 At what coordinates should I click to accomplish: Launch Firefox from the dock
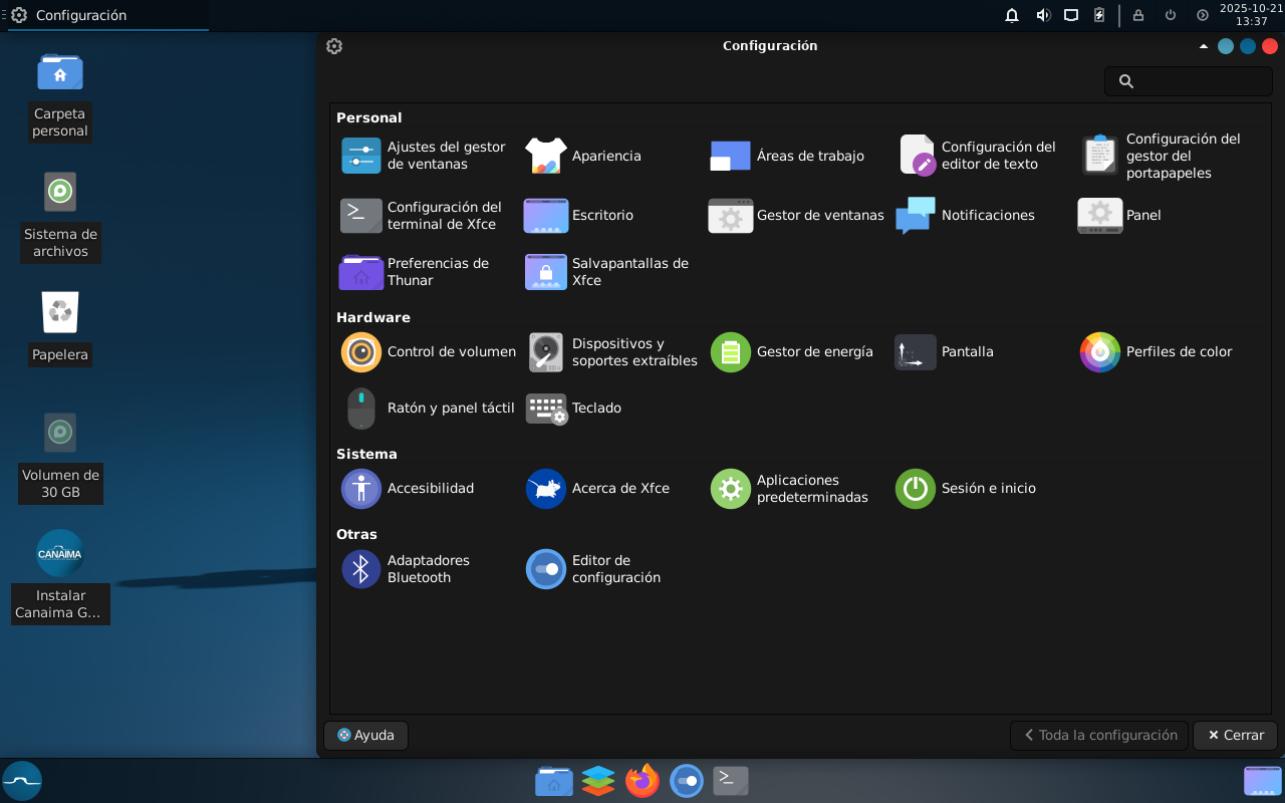[x=642, y=780]
